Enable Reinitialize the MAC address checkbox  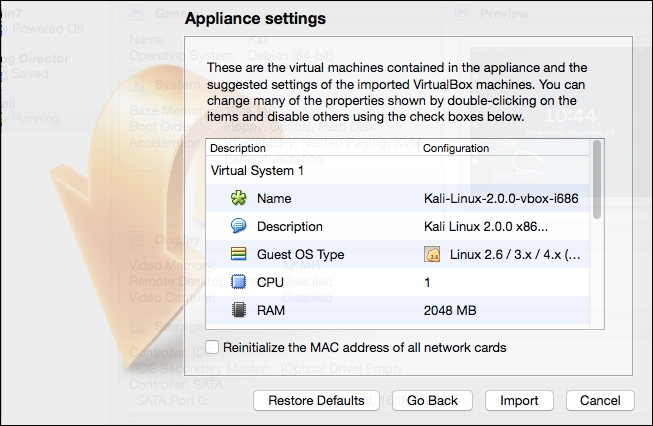point(212,346)
